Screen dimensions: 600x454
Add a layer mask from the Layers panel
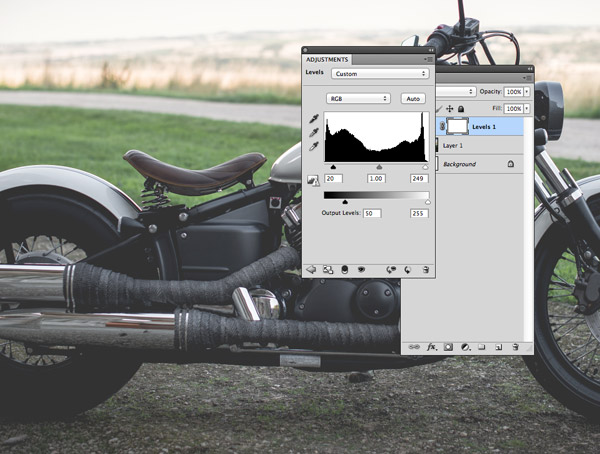point(448,347)
